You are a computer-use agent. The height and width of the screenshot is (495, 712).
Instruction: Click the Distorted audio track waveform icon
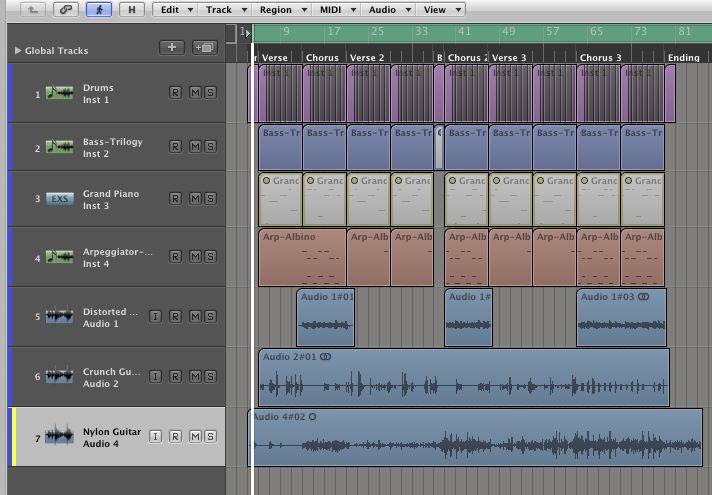tap(59, 316)
